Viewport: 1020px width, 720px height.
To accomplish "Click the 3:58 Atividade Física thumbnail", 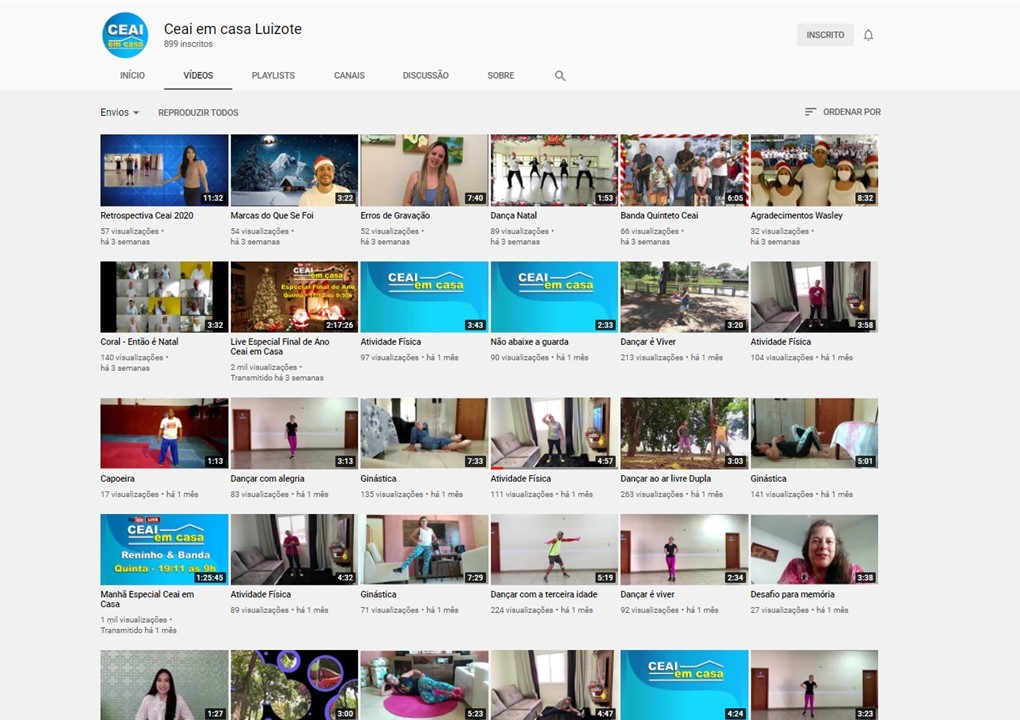I will tap(814, 297).
